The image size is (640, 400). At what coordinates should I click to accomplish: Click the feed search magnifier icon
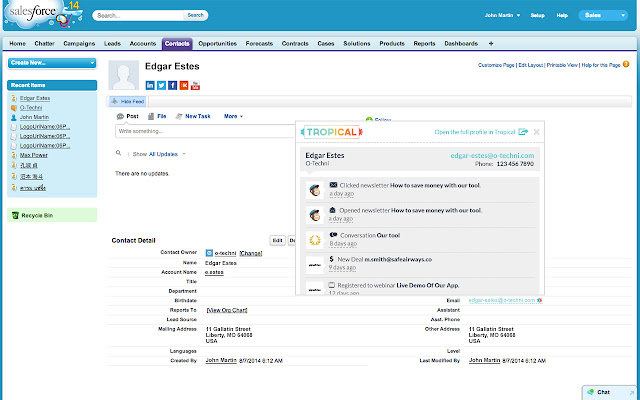click(119, 154)
